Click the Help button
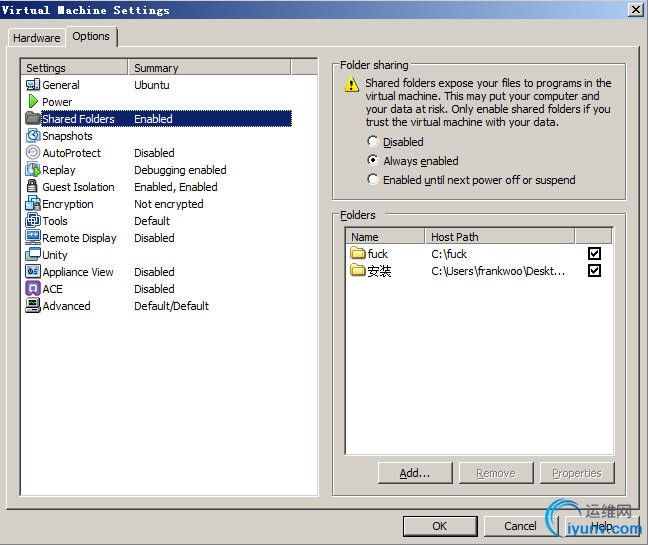 click(601, 526)
